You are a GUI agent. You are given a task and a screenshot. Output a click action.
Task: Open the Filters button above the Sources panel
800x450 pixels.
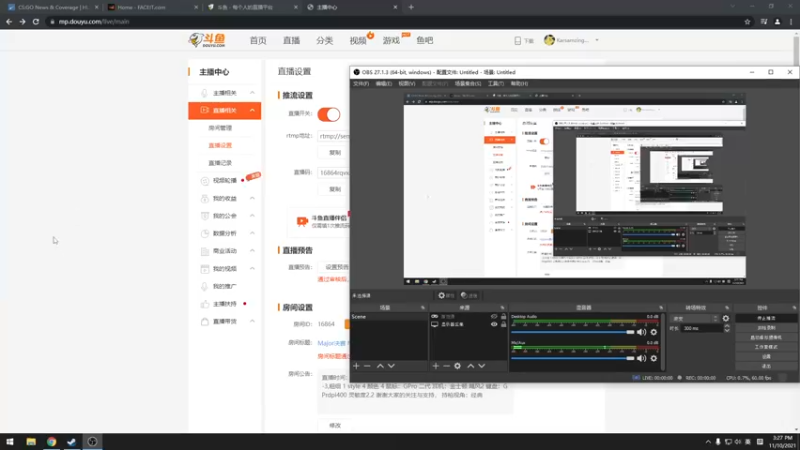pos(469,295)
